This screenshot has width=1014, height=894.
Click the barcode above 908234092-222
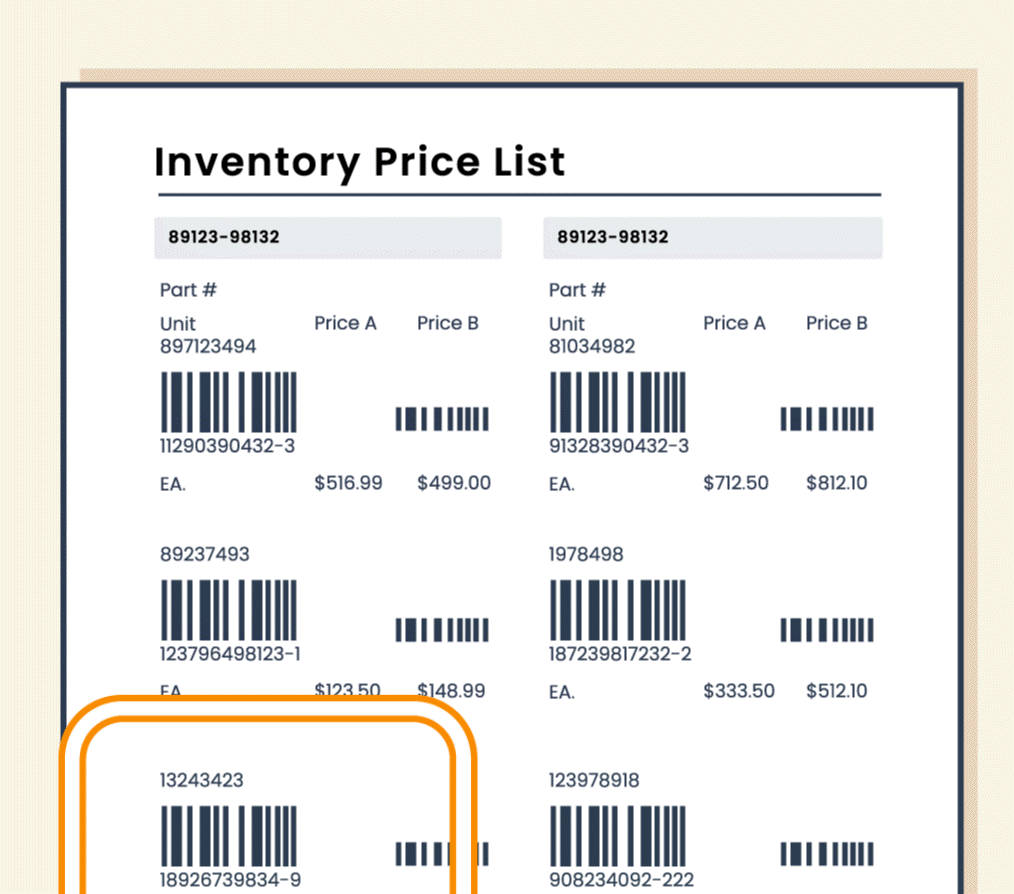pos(617,837)
